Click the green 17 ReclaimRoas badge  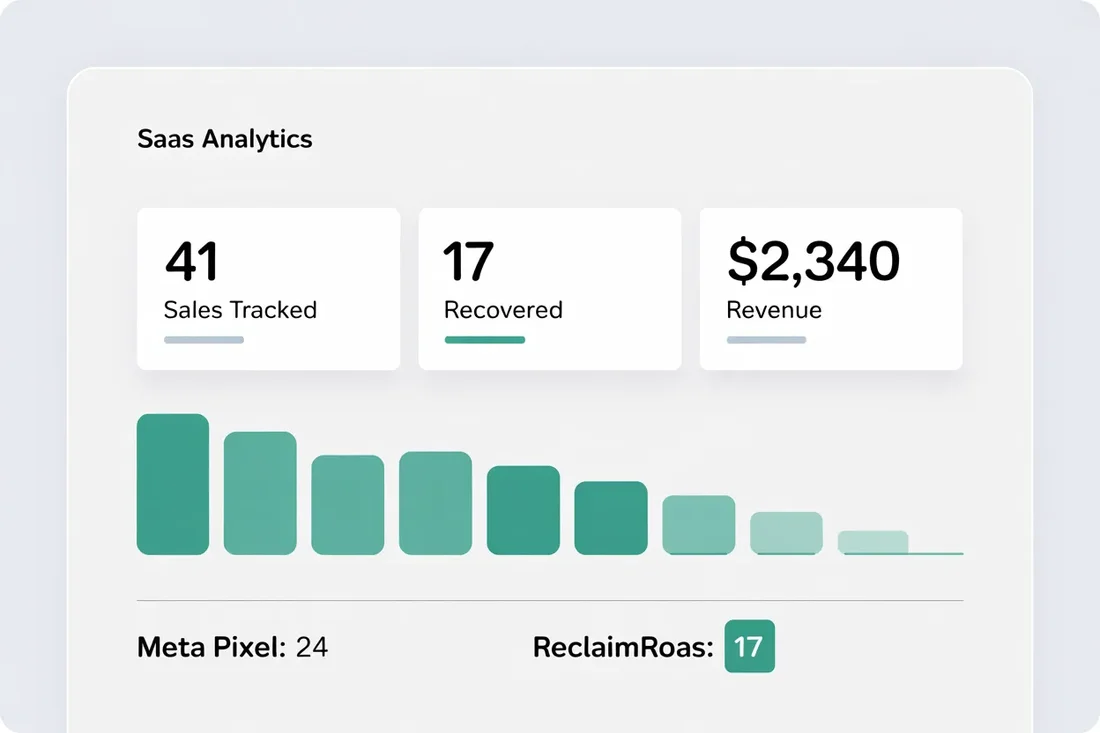[x=750, y=647]
